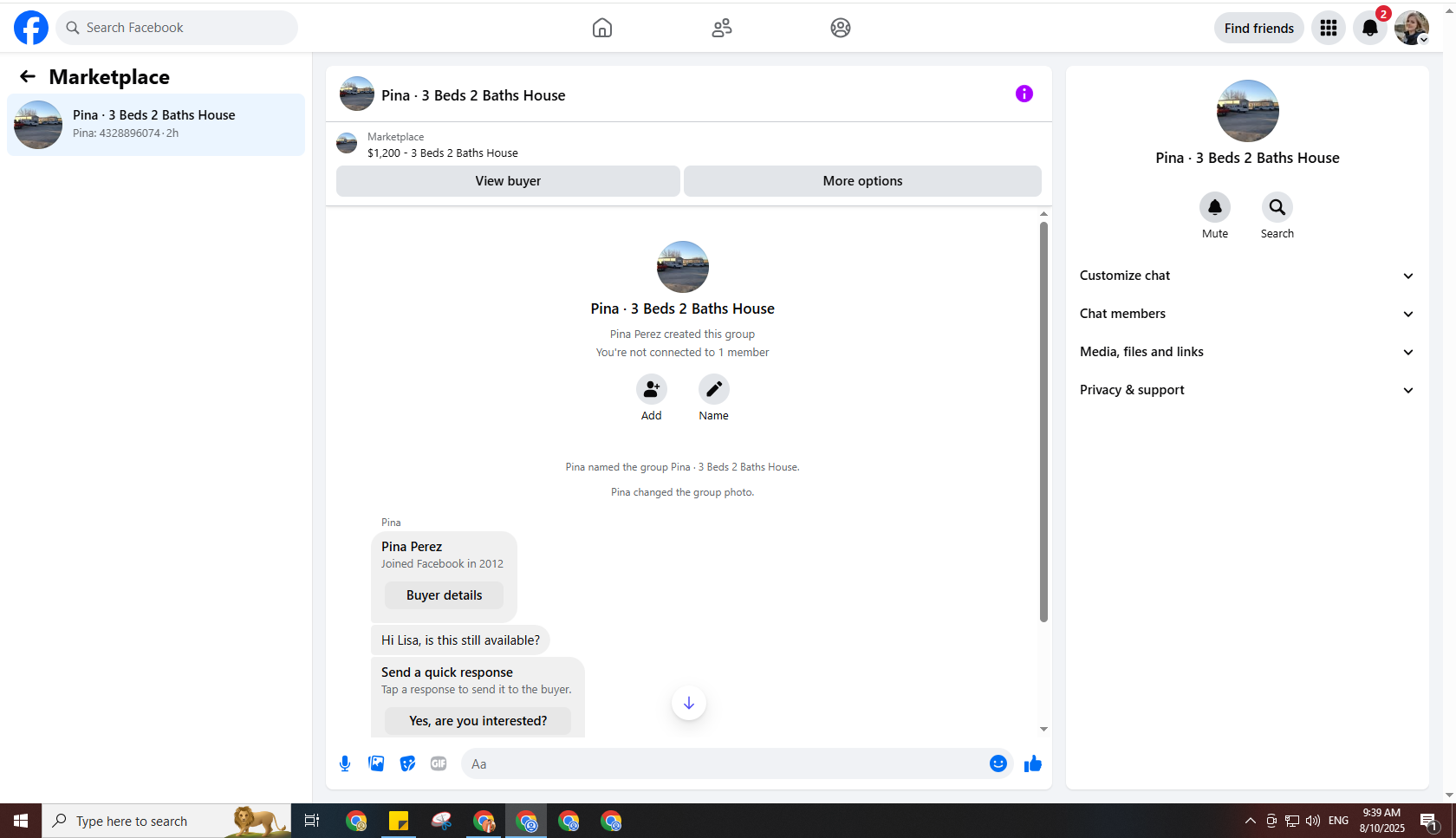Click the Search Facebook field
The width and height of the screenshot is (1456, 838).
177,28
